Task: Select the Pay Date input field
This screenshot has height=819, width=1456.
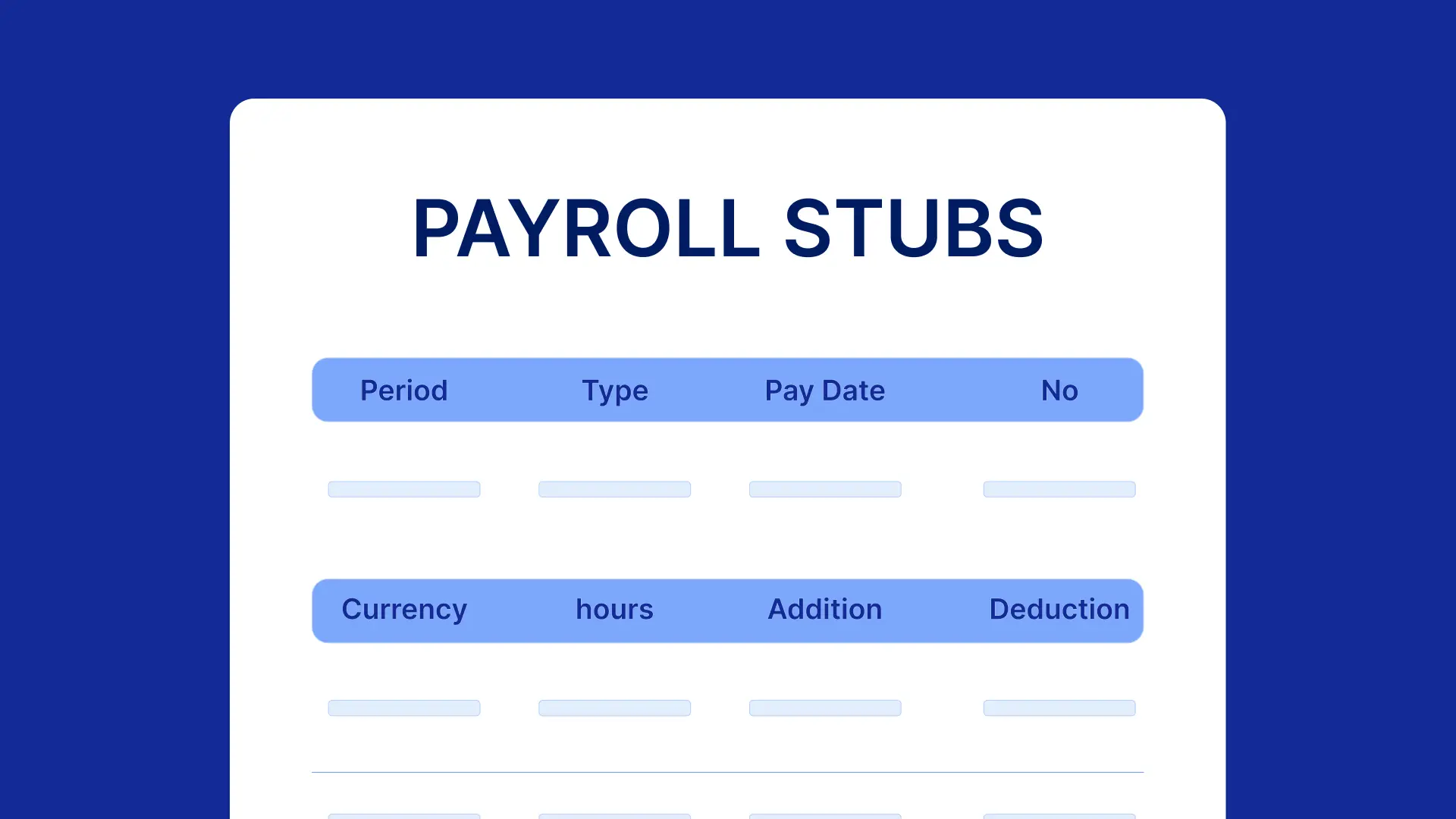Action: point(824,489)
